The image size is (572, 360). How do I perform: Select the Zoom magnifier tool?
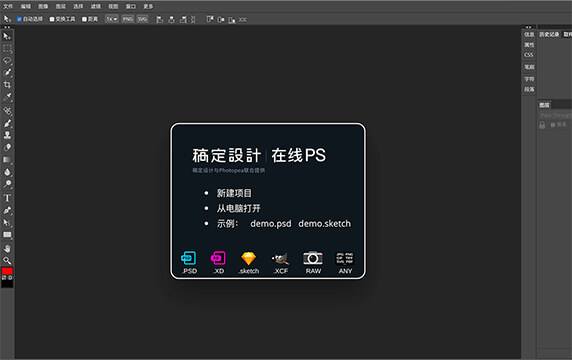point(7,260)
